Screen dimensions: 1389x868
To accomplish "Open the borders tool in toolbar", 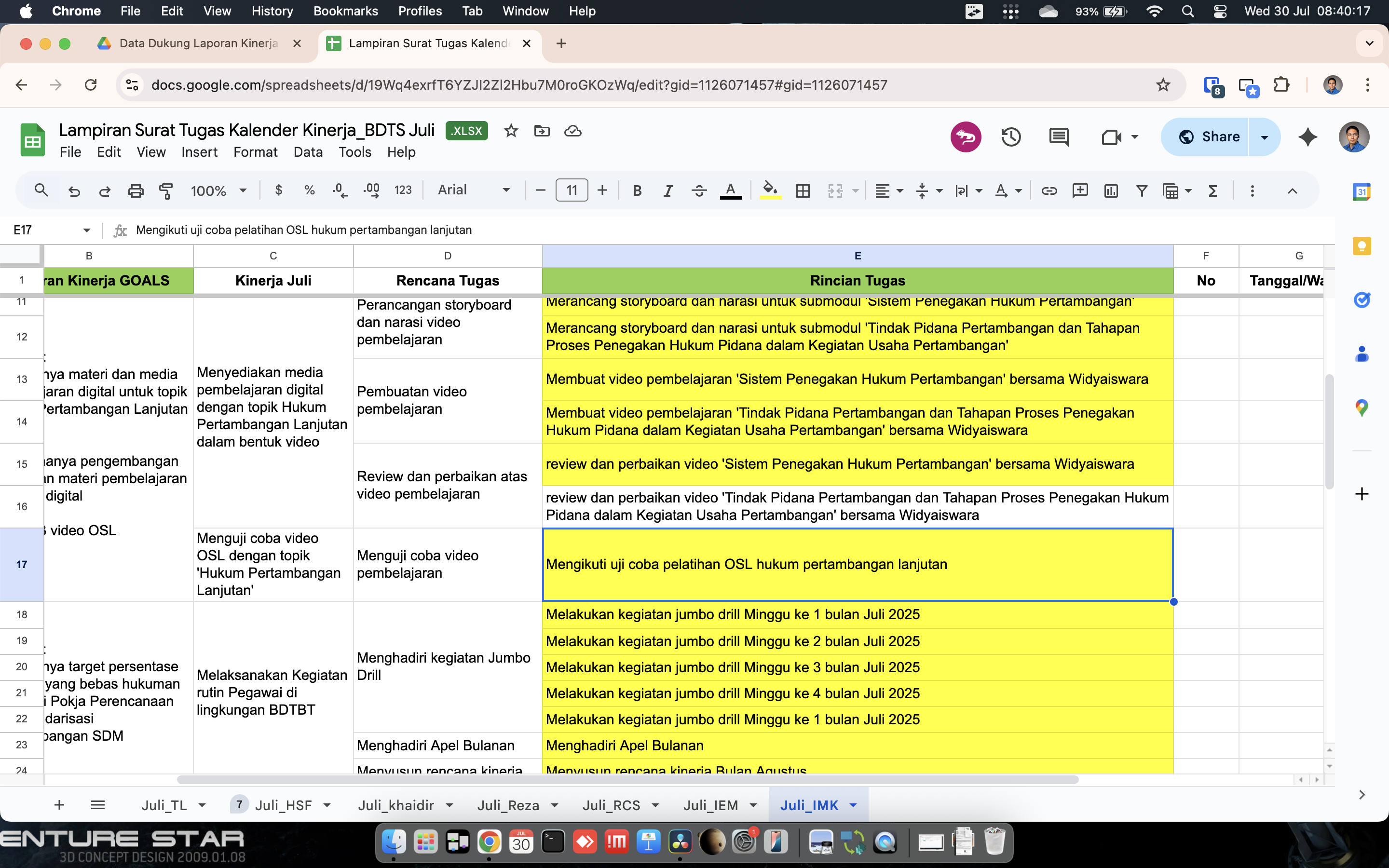I will [803, 190].
